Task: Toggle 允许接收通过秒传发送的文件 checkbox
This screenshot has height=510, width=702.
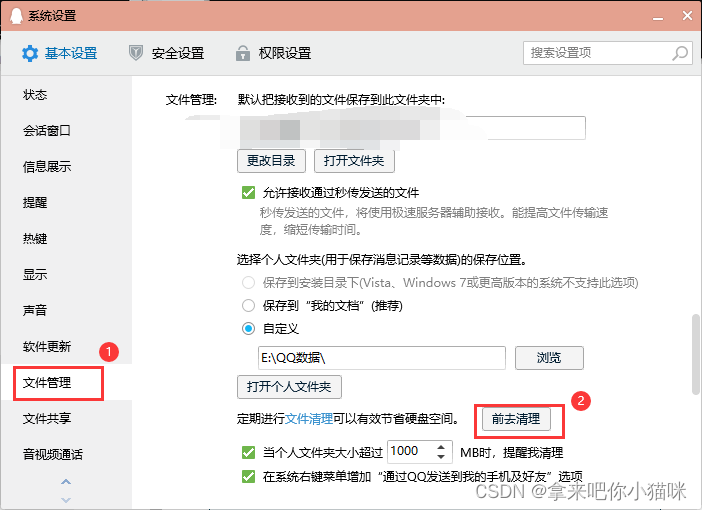Action: coord(248,193)
